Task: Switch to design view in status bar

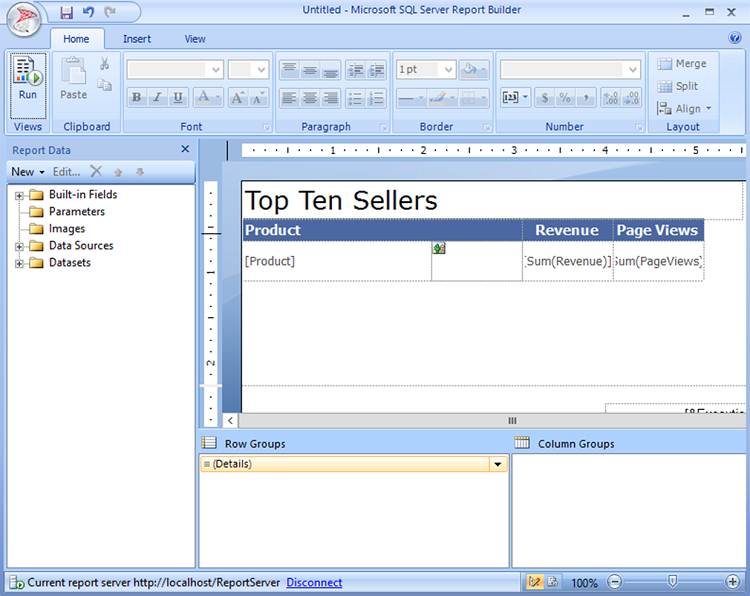Action: tap(534, 582)
